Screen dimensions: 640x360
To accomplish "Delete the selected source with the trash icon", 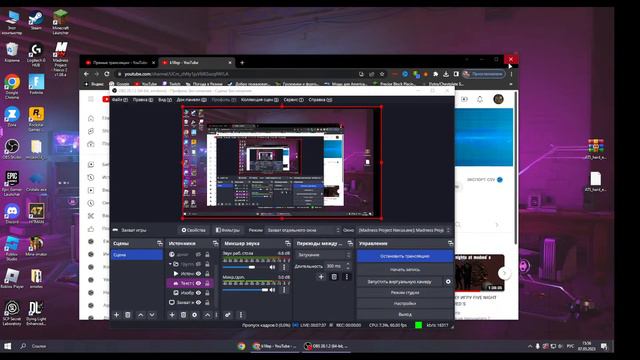I will coord(183,315).
